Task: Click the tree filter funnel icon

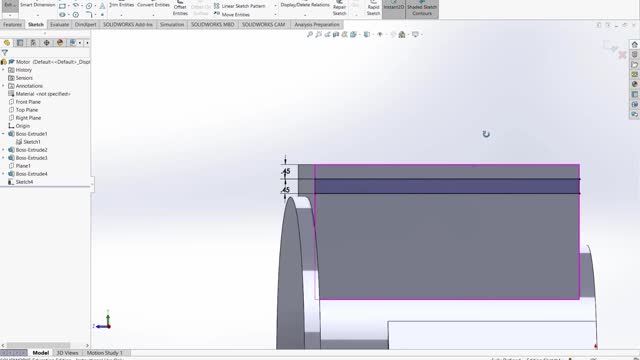Action: click(5, 53)
